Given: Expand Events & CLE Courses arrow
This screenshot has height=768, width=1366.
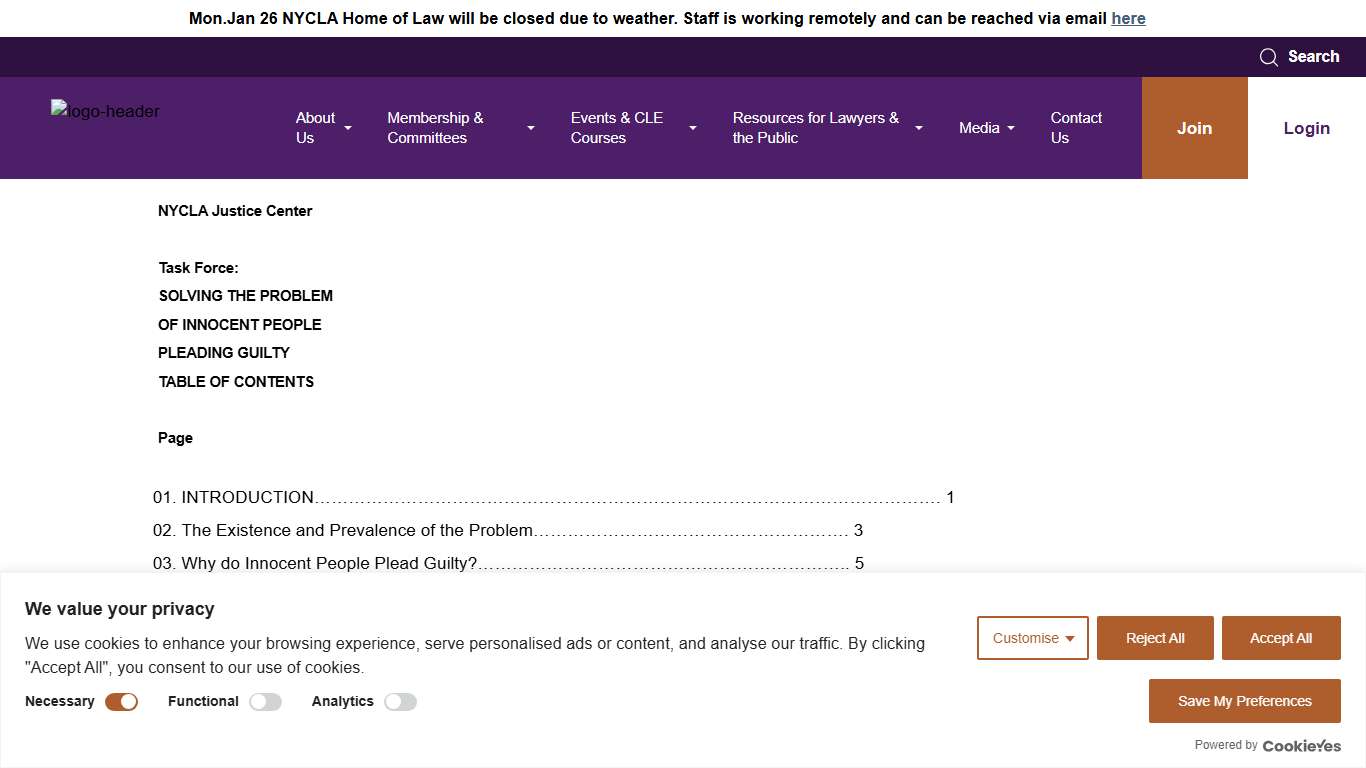Looking at the screenshot, I should 693,128.
